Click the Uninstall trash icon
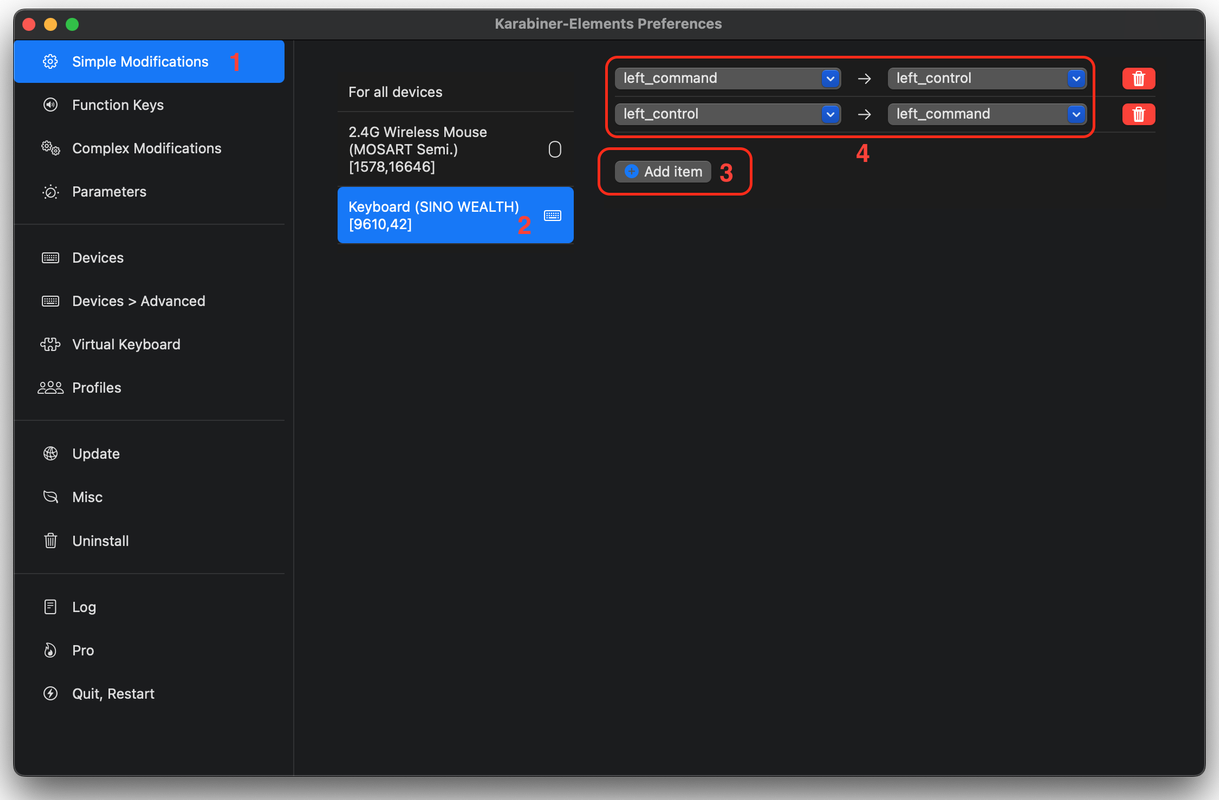 [x=50, y=541]
